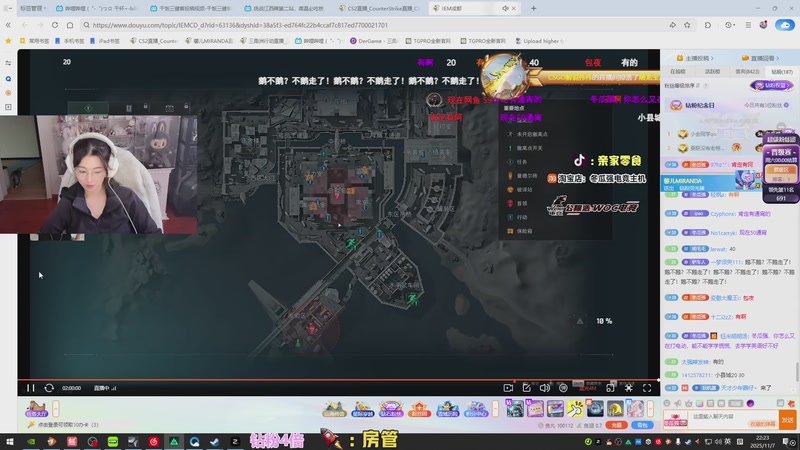
Task: Send chat message with 发送 button
Action: pyautogui.click(x=788, y=420)
